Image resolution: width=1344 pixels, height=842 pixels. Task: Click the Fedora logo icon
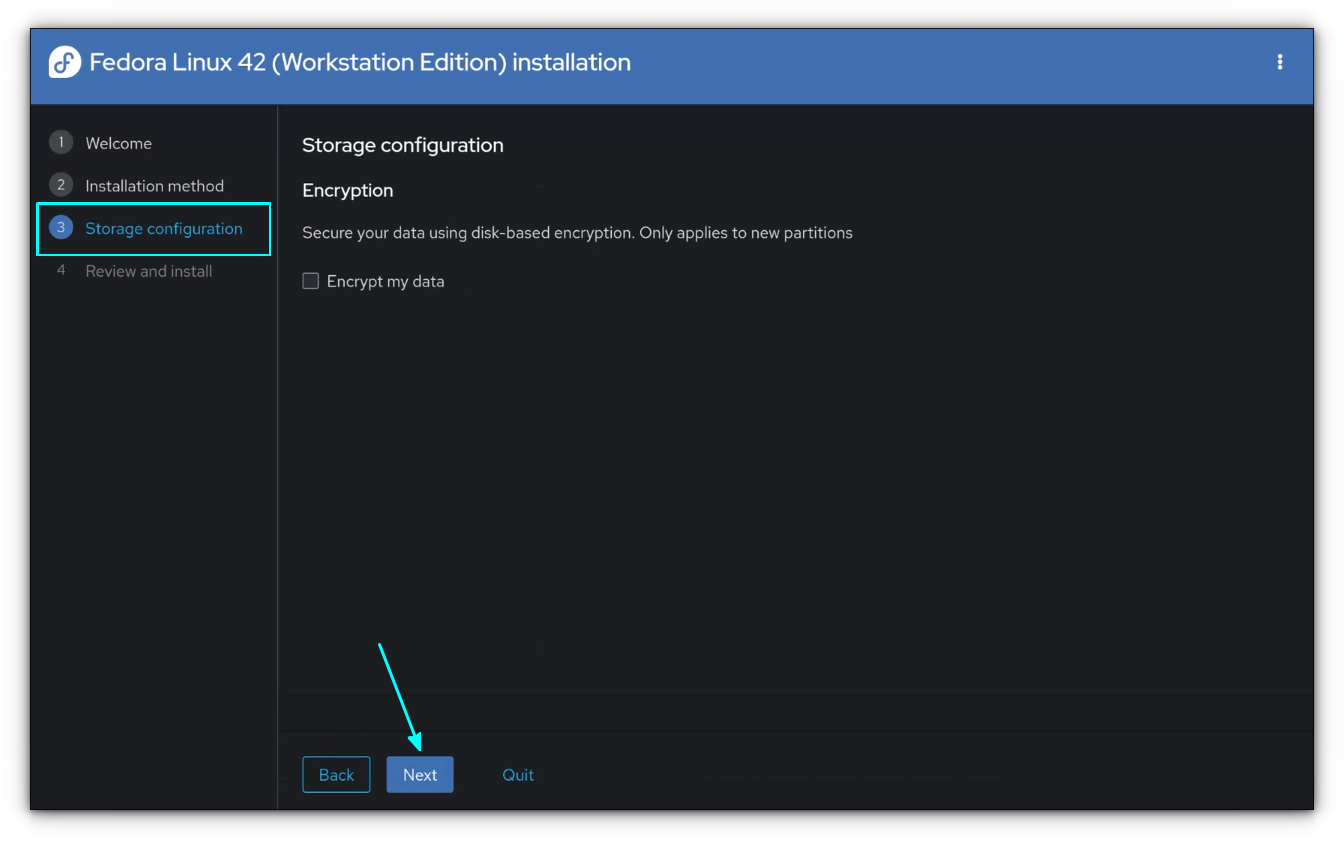tap(64, 62)
